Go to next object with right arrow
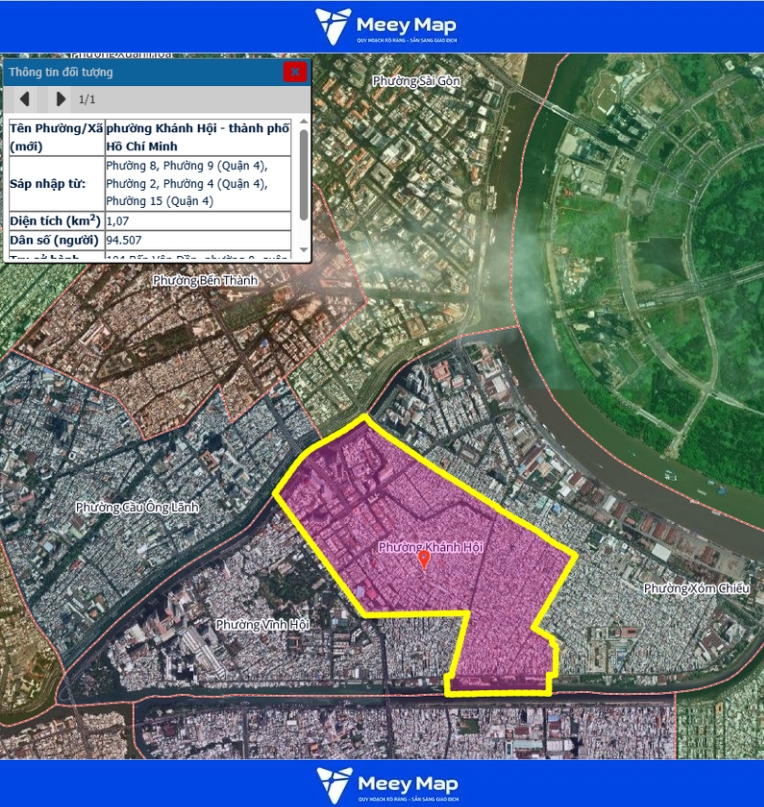The image size is (764, 807). [x=61, y=99]
